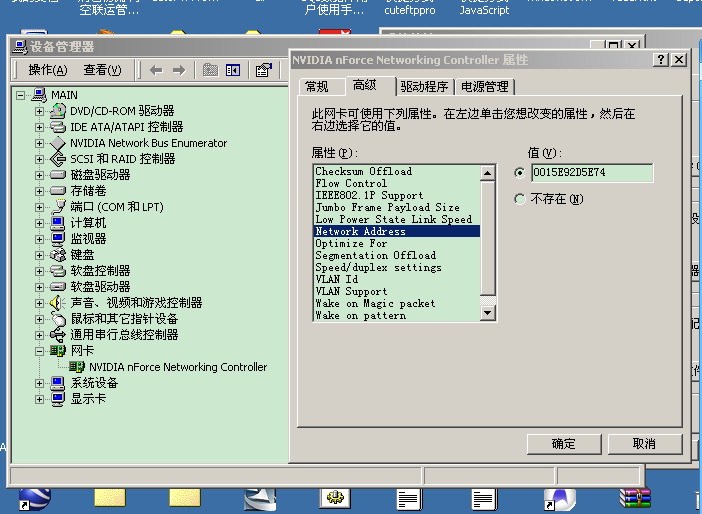Viewport: 702px width, 514px height.
Task: Click the 存储卷 storage volume icon
Action: click(x=58, y=191)
